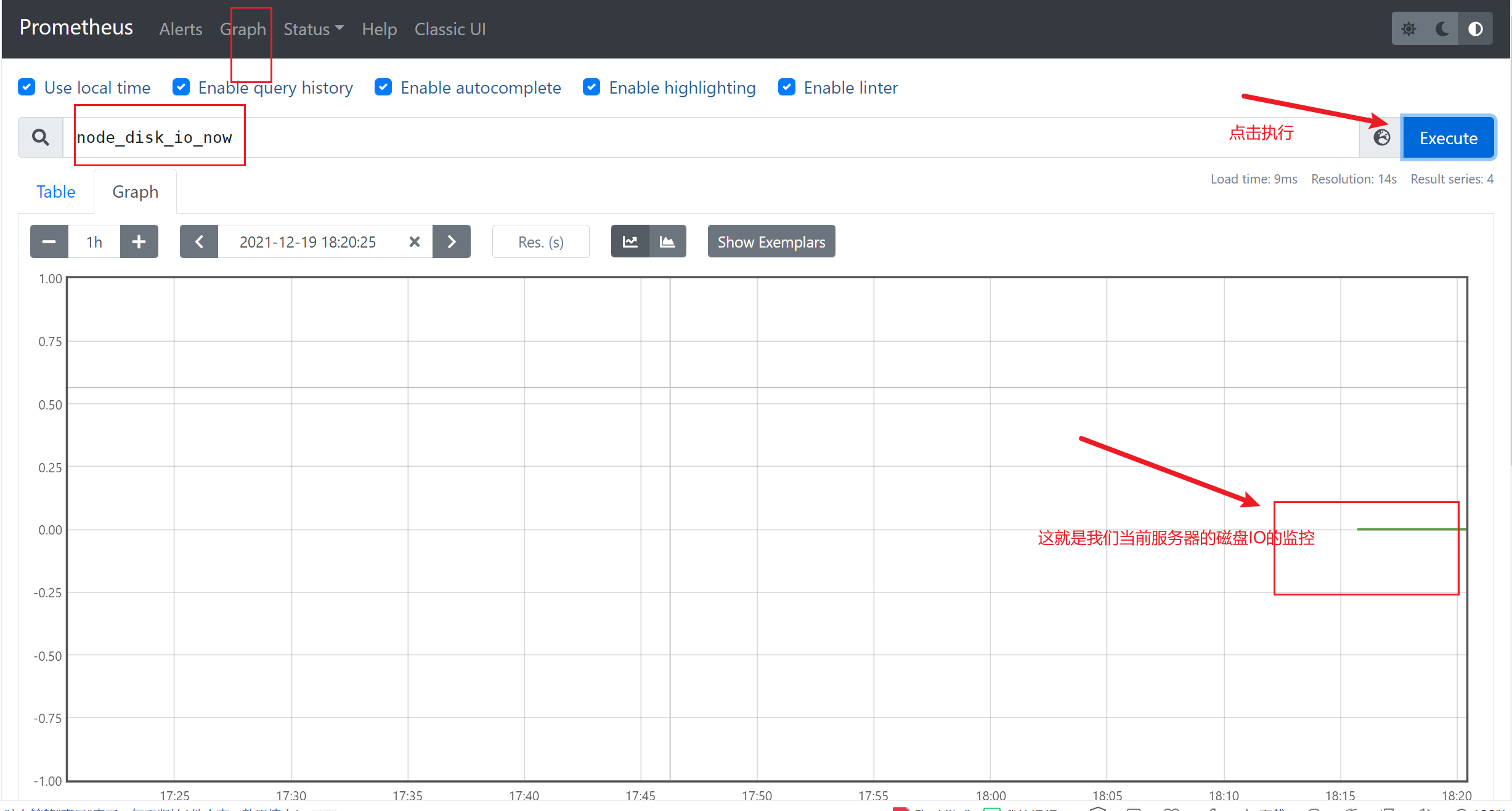Screen dimensions: 1512x811
Task: Click the Result series: 4 text
Action: (x=1452, y=179)
